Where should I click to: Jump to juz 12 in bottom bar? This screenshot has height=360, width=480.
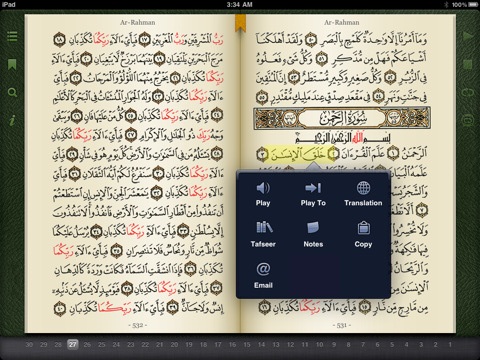coord(291,345)
